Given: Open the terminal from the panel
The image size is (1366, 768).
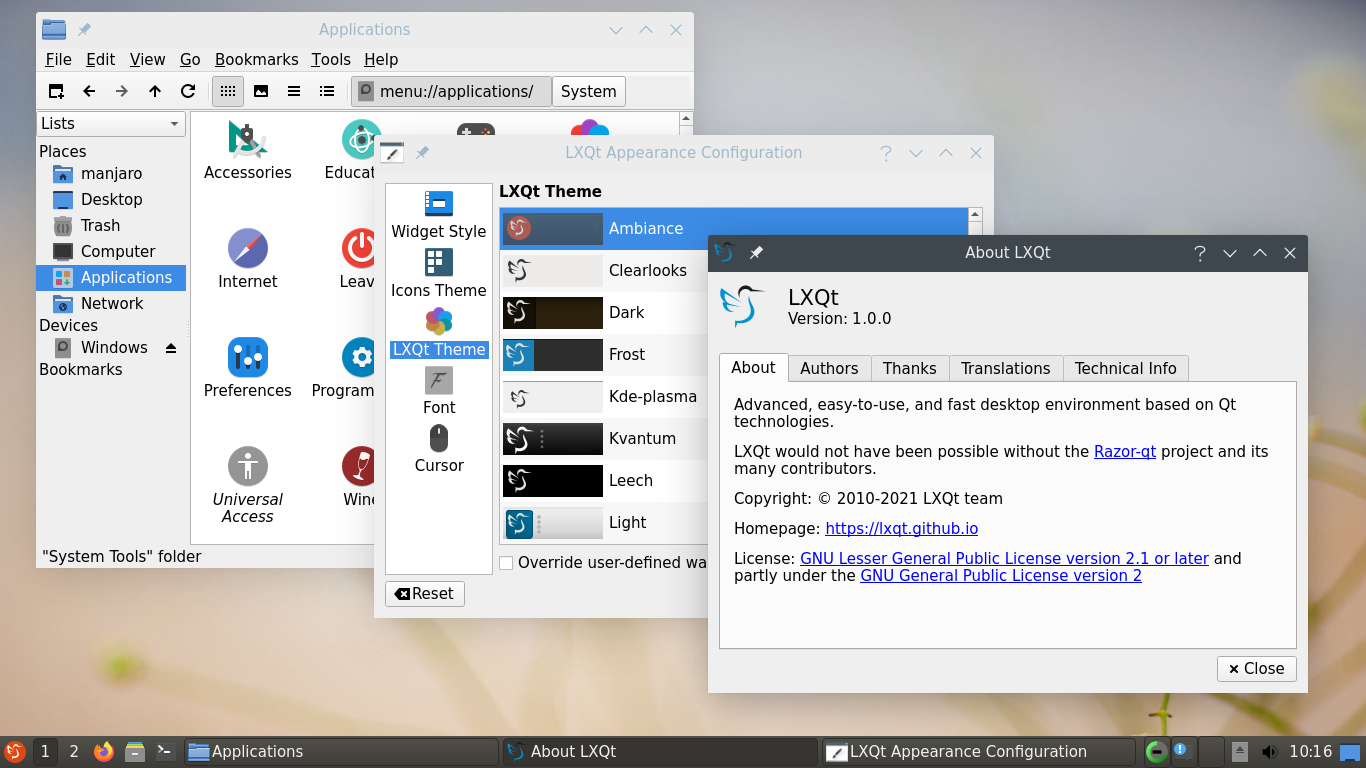Looking at the screenshot, I should pyautogui.click(x=166, y=751).
